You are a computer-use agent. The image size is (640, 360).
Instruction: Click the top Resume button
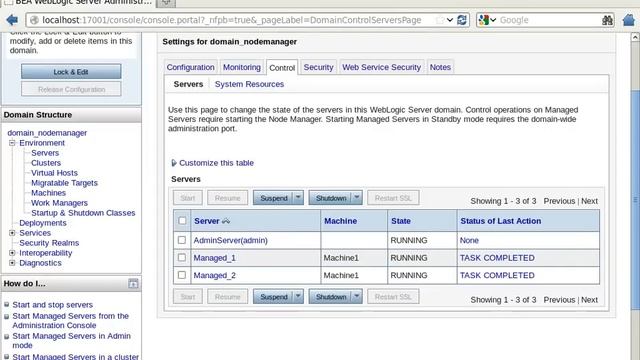pos(227,198)
